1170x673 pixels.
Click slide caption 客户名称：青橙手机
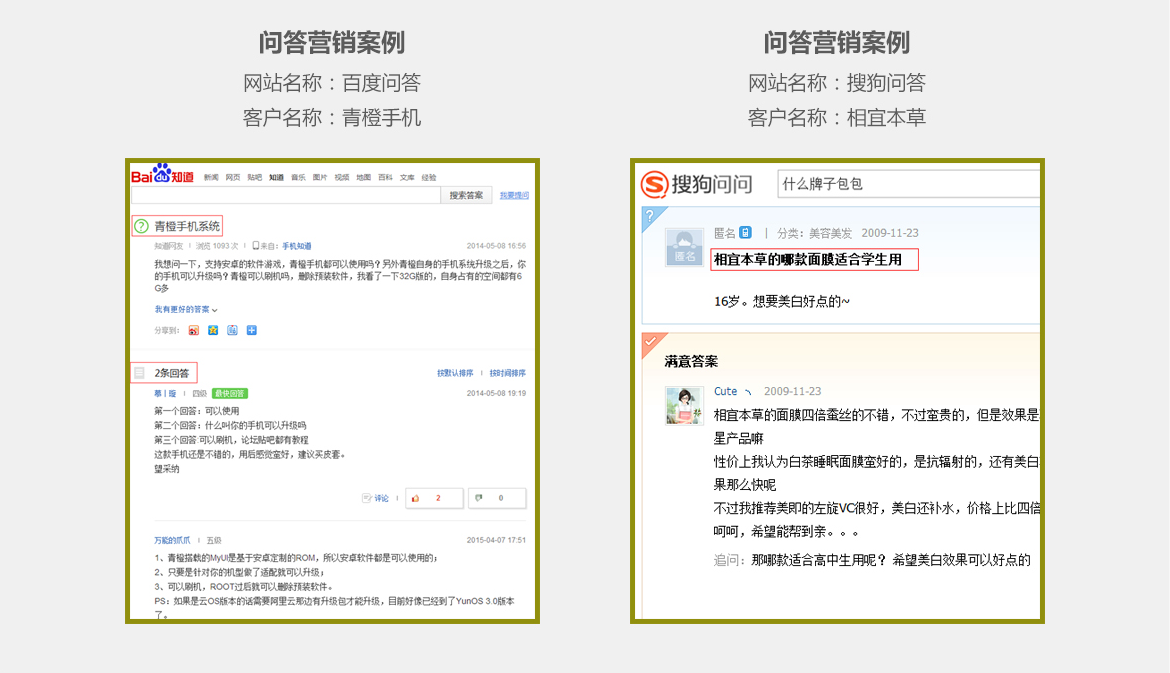point(332,118)
